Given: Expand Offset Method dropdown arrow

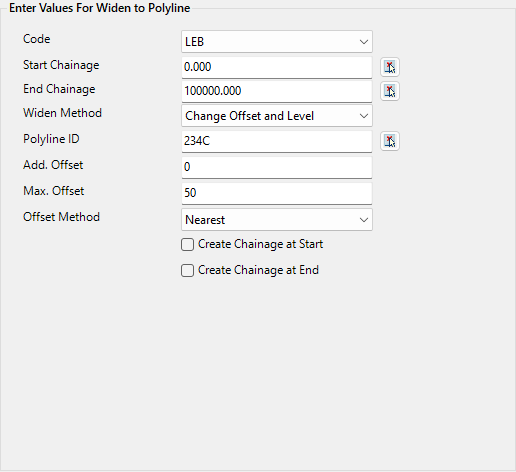Looking at the screenshot, I should pyautogui.click(x=364, y=220).
